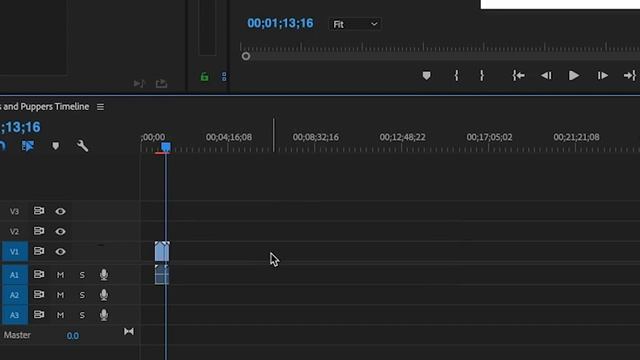The image size is (640, 360).
Task: Select the Puppers Timeline tab
Action: (x=44, y=107)
